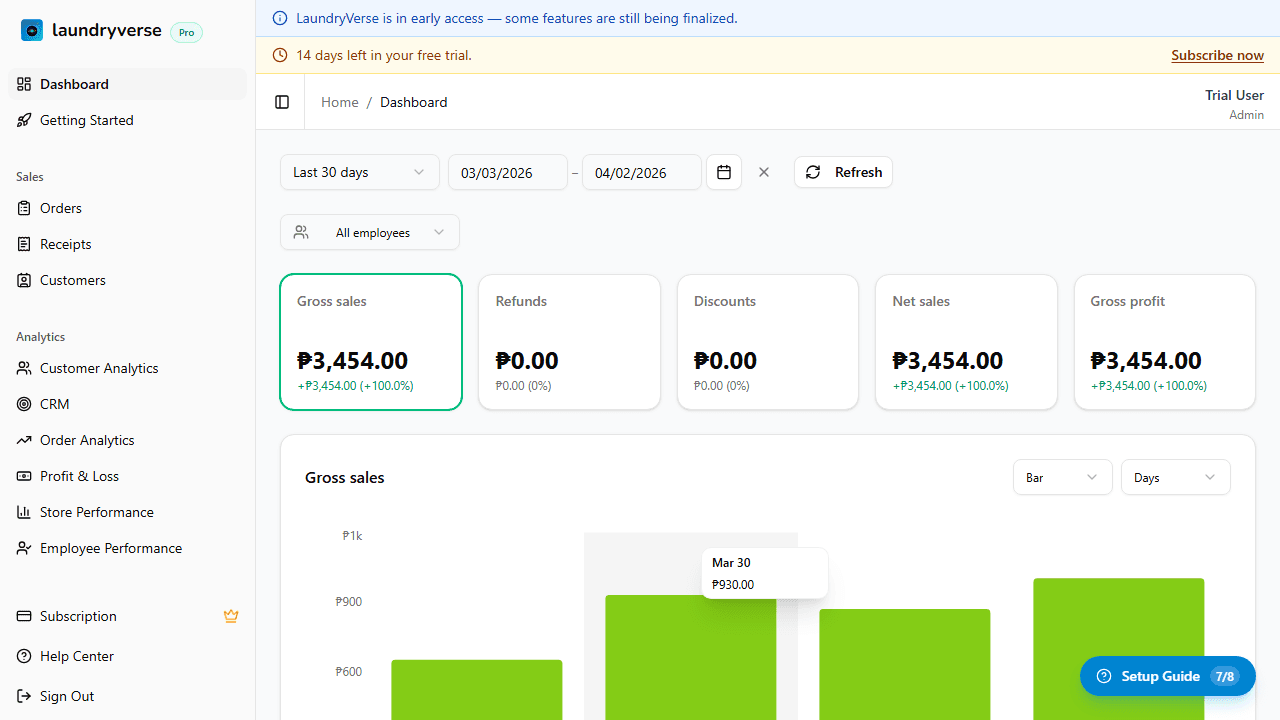Go to Home via breadcrumb
The image size is (1280, 720).
[x=339, y=101]
